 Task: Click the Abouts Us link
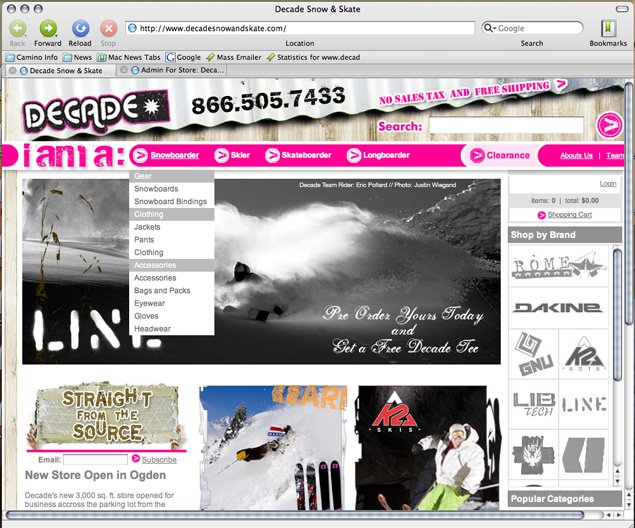[576, 155]
